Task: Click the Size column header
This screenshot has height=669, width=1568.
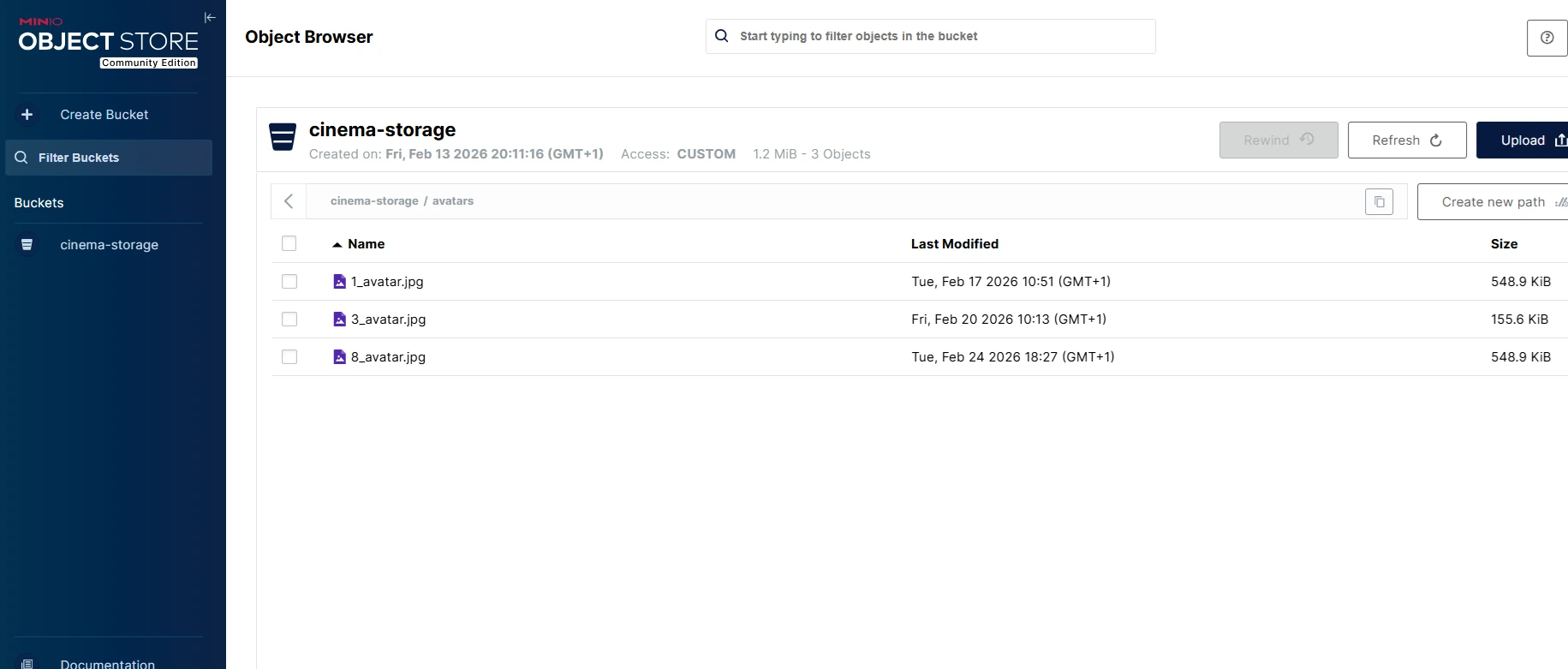Action: 1504,244
